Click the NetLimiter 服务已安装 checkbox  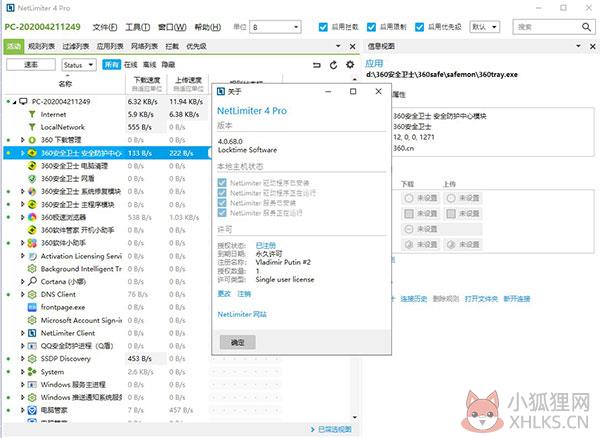click(222, 203)
